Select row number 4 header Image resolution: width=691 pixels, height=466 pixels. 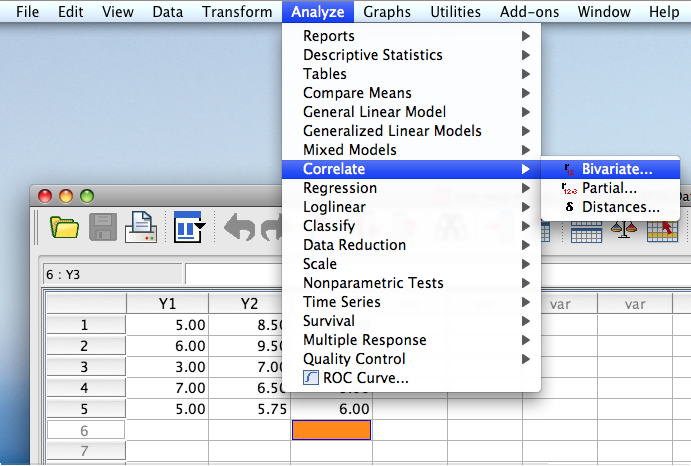click(x=86, y=388)
